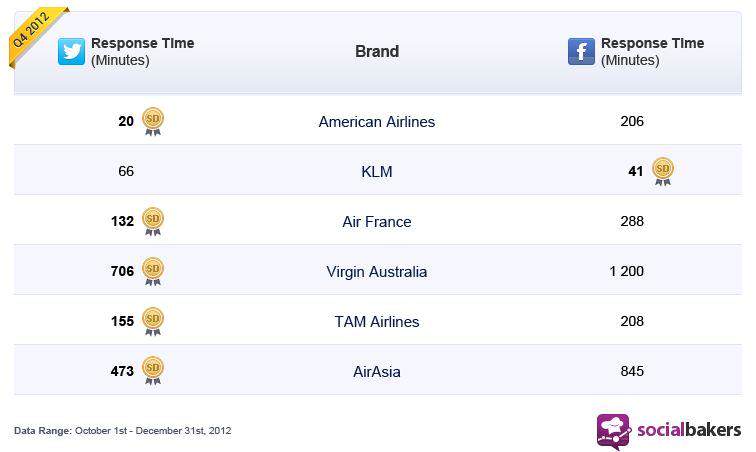Open the AirAsia brand link
This screenshot has height=452, width=756.
point(377,371)
